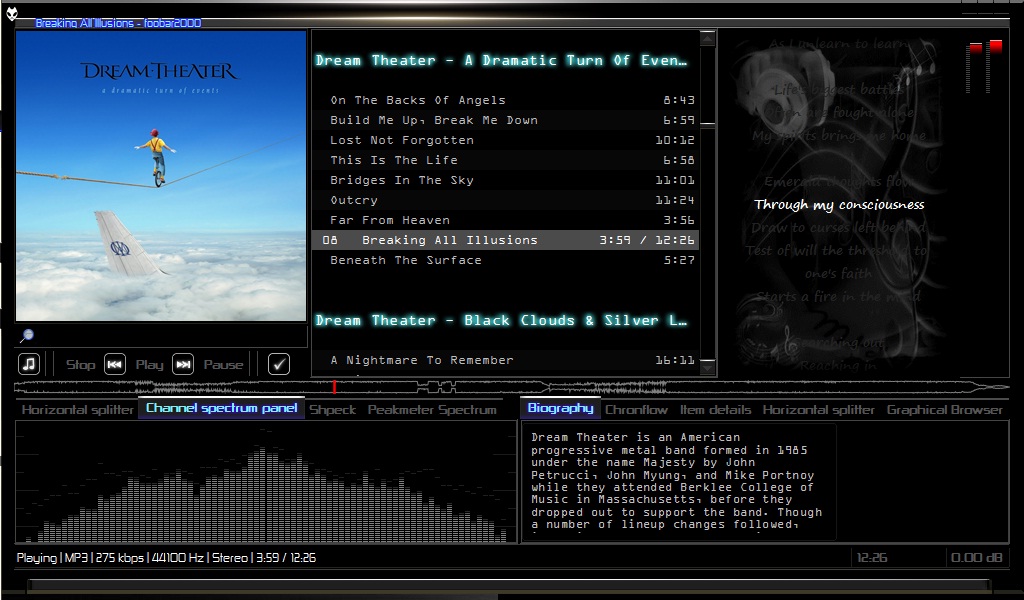The image size is (1024, 600).
Task: Stop playback with the Stop button
Action: pyautogui.click(x=80, y=365)
